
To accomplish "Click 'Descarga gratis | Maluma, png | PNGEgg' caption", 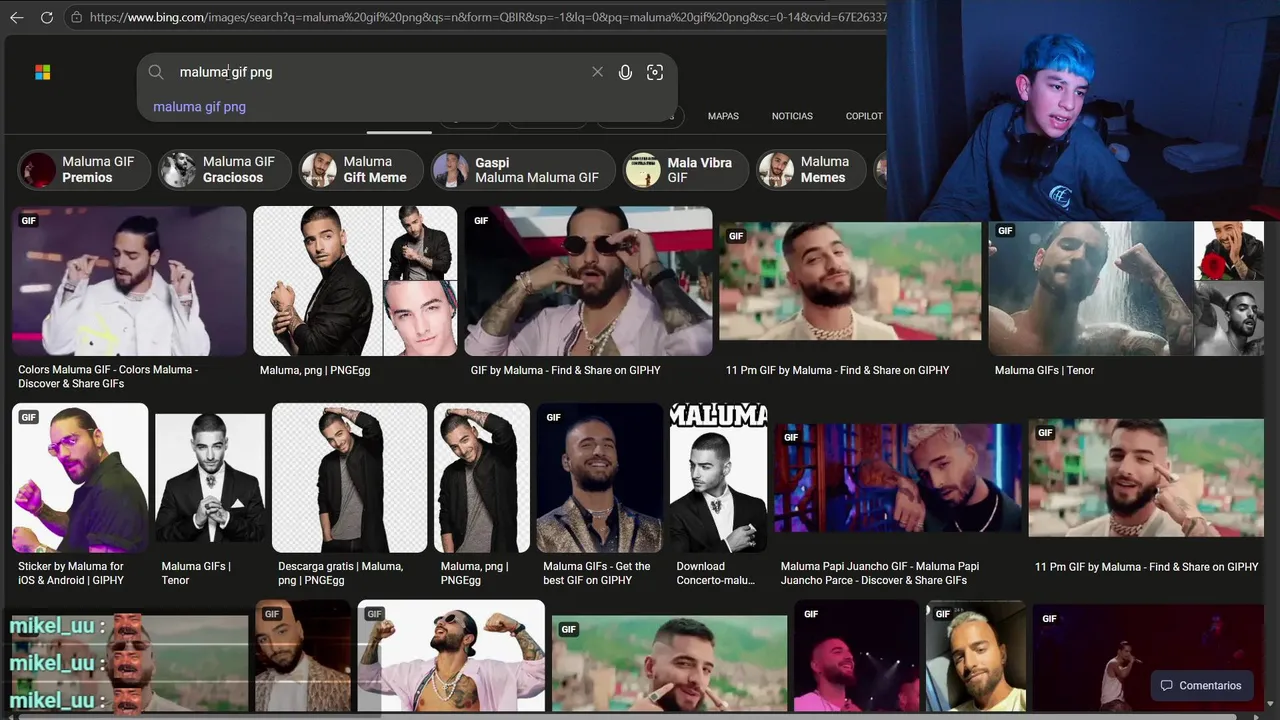I will click(x=341, y=573).
